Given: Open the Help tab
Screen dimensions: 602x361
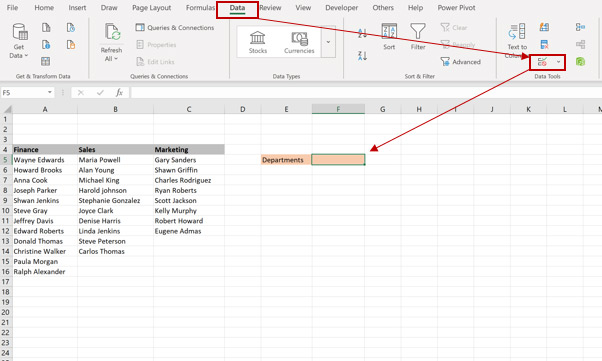Looking at the screenshot, I should click(415, 8).
